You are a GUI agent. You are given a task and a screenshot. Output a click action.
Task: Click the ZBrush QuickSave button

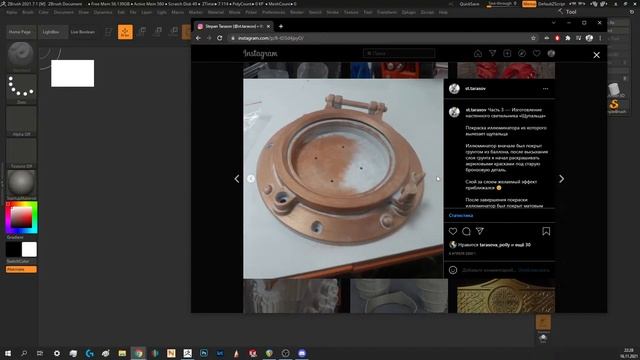pyautogui.click(x=469, y=4)
